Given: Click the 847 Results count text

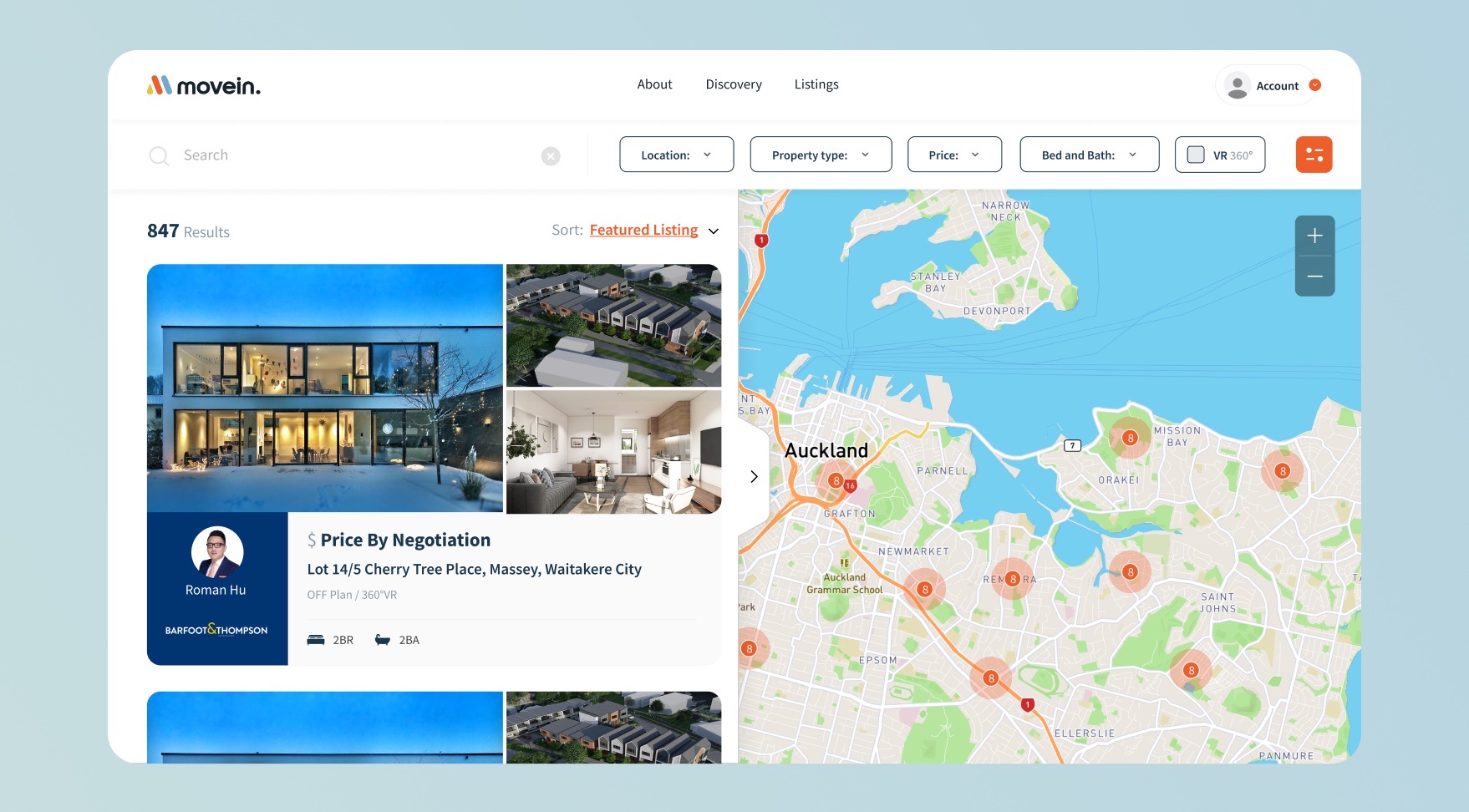Looking at the screenshot, I should point(188,231).
